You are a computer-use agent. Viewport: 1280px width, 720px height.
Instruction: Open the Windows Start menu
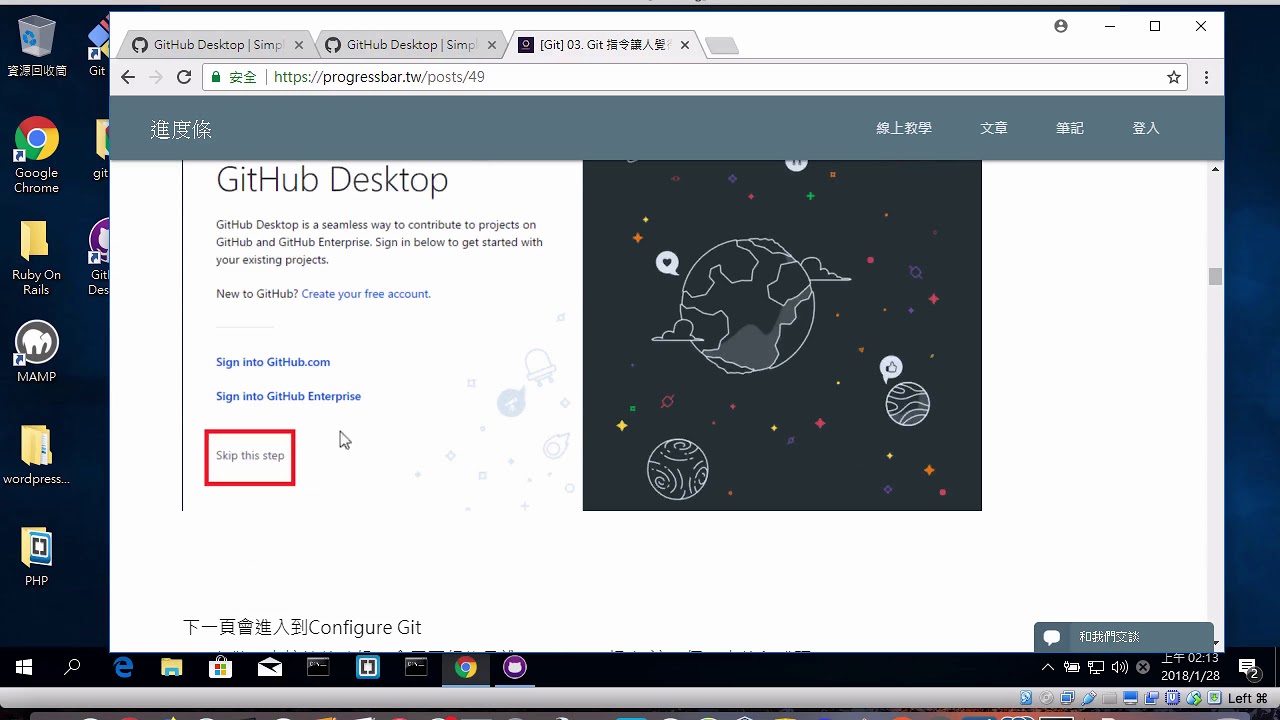(x=24, y=667)
